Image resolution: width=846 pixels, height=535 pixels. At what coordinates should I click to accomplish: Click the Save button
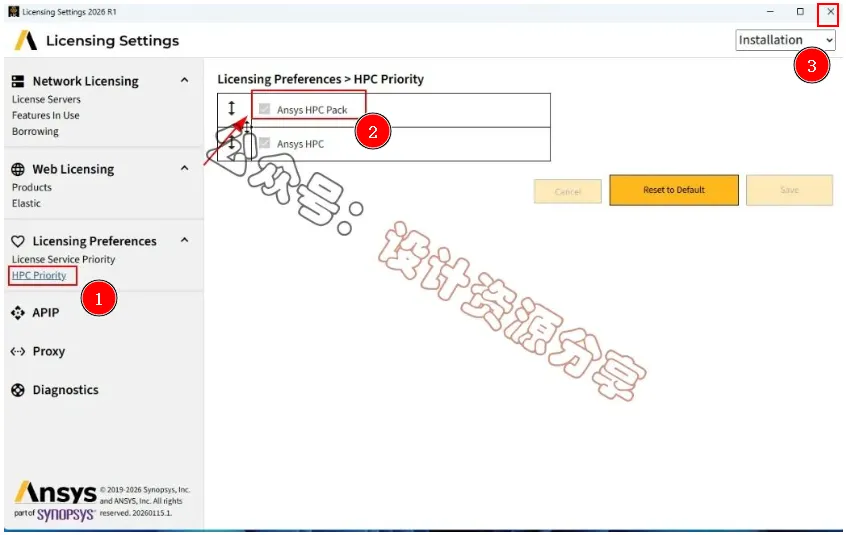coord(789,190)
